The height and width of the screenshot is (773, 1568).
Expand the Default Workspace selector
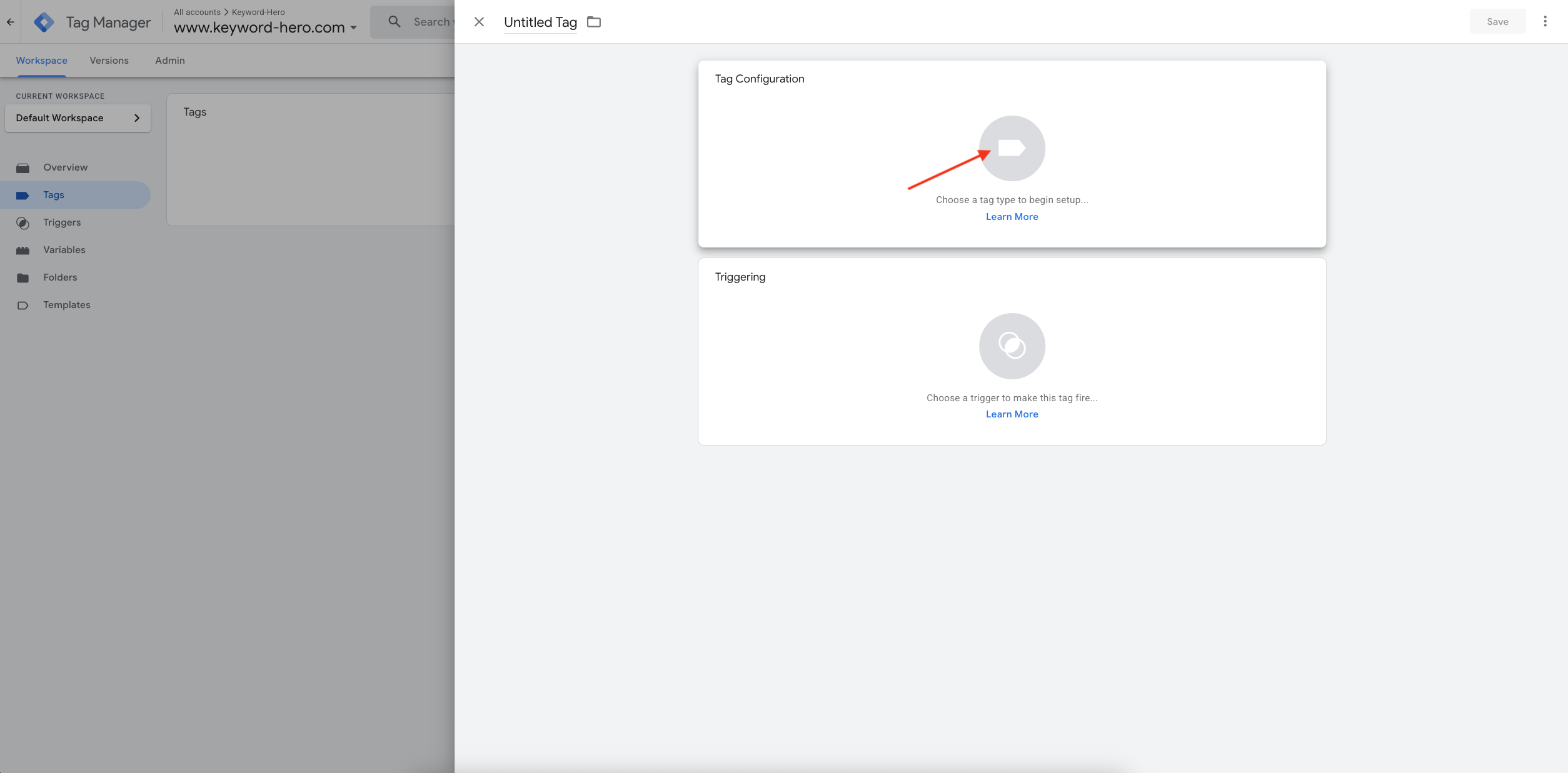(78, 118)
